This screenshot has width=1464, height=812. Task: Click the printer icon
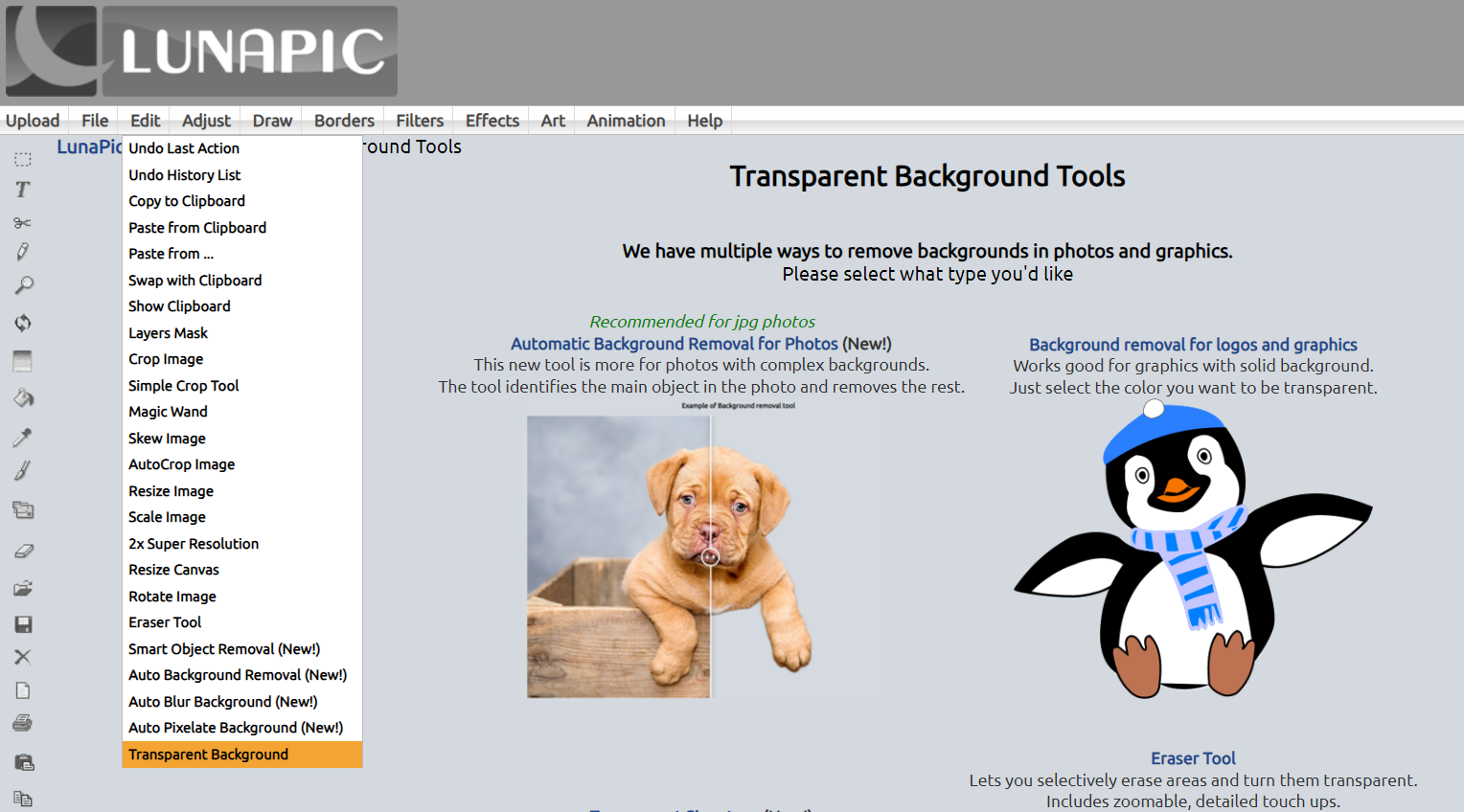[23, 723]
